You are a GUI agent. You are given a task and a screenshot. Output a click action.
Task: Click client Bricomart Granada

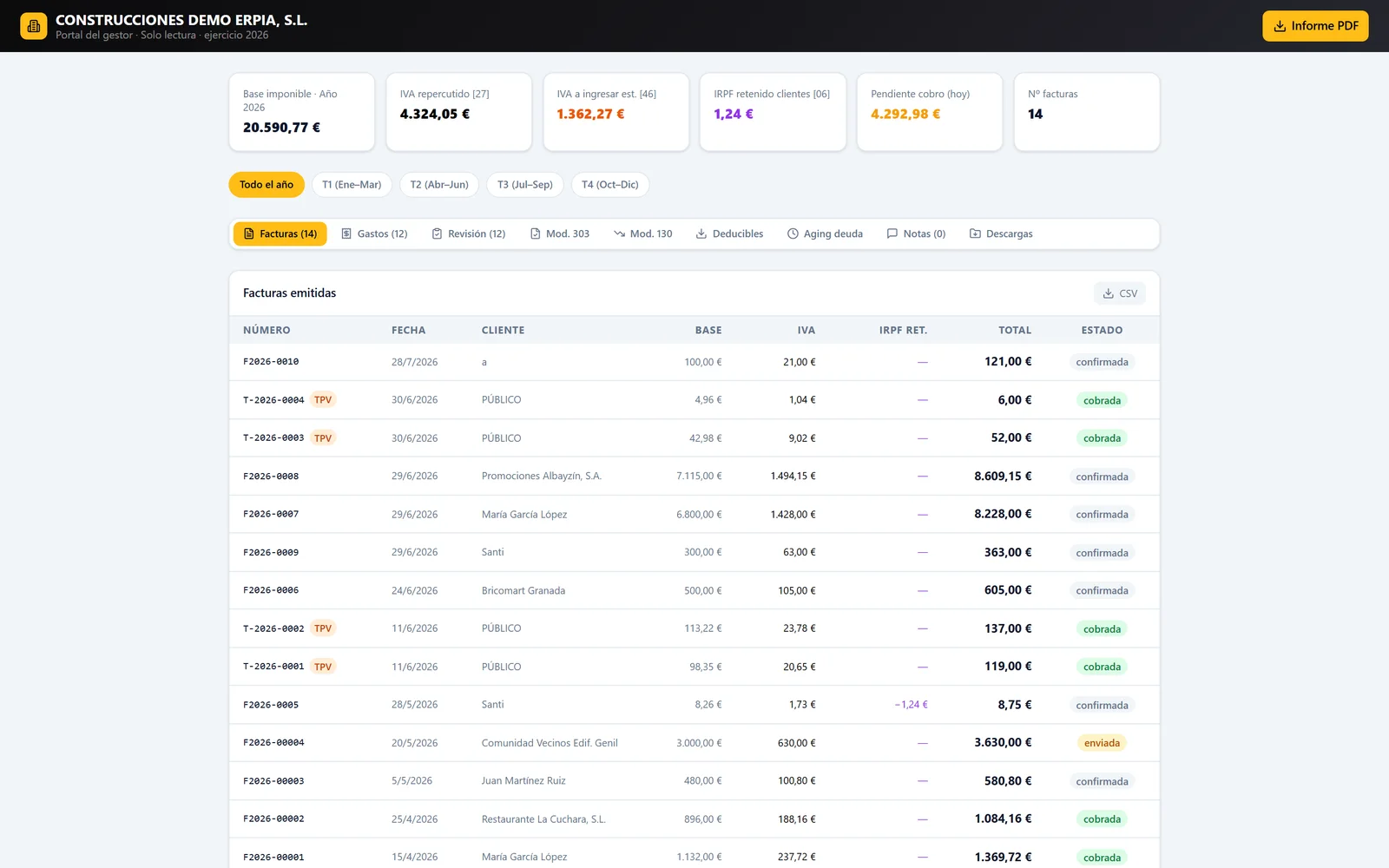[523, 590]
